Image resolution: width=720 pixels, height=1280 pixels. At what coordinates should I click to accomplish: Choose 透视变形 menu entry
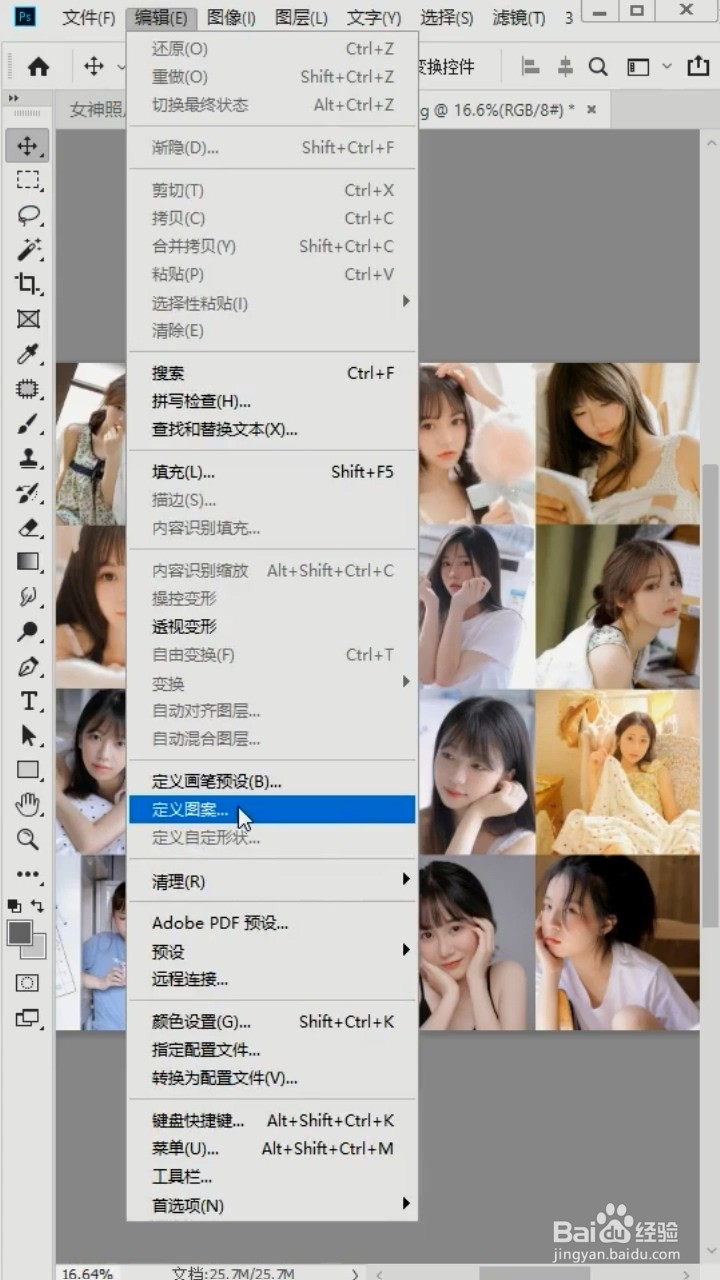tap(272, 627)
